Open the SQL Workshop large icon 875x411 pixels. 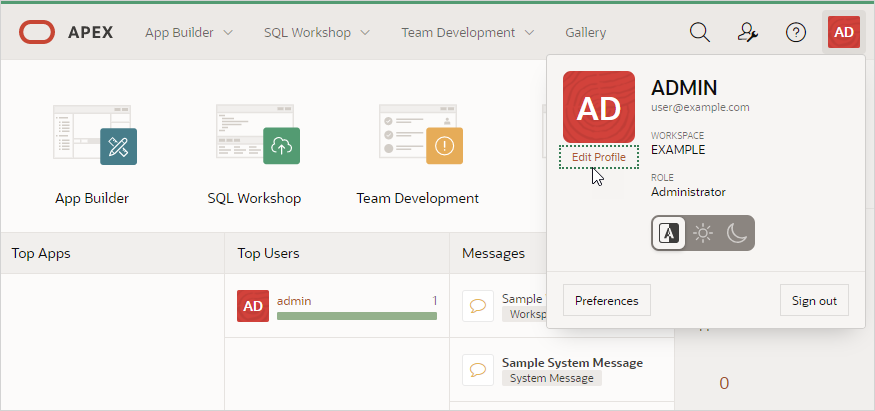point(258,135)
